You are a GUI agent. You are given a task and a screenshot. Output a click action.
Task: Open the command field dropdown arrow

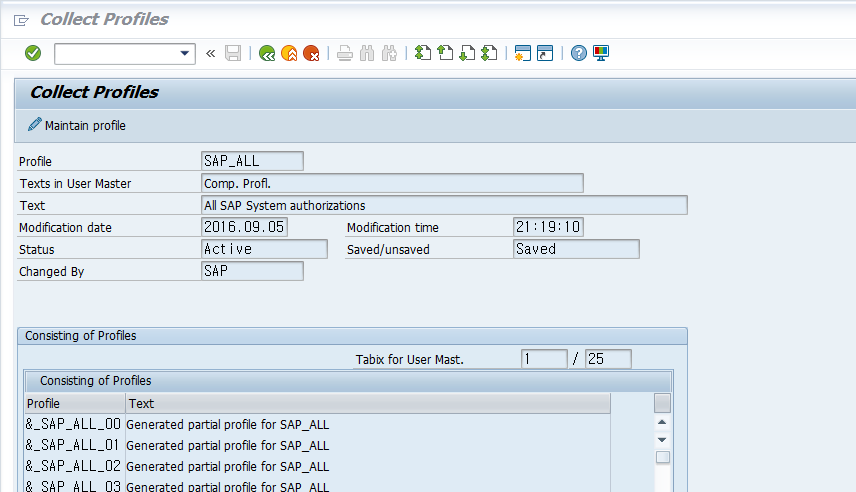coord(185,54)
